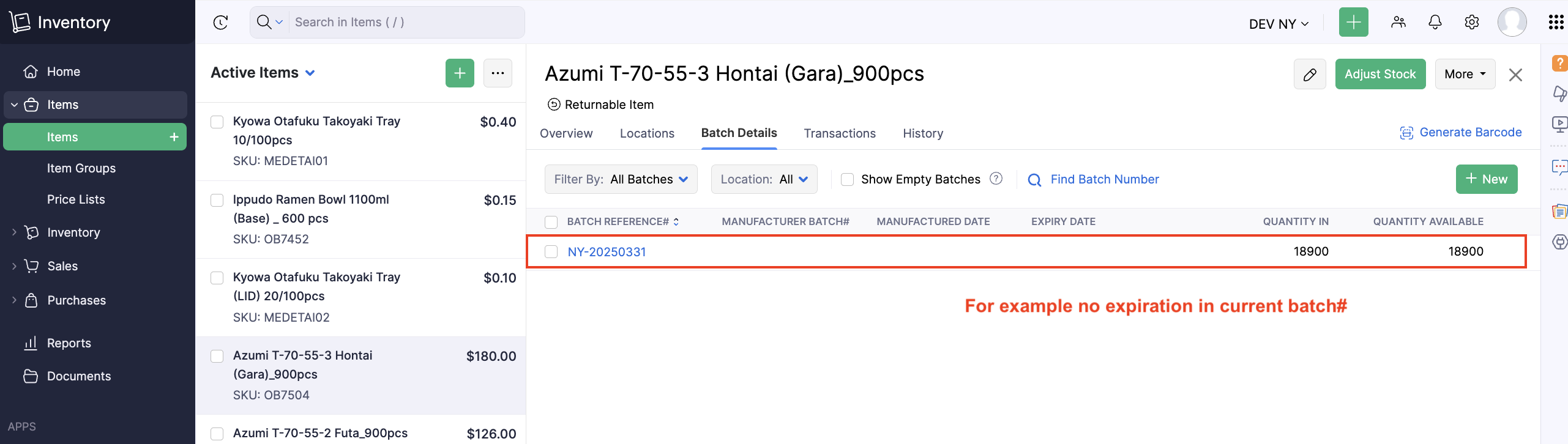Open settings gear in top bar
Screen dimensions: 1568x444
click(x=1471, y=23)
